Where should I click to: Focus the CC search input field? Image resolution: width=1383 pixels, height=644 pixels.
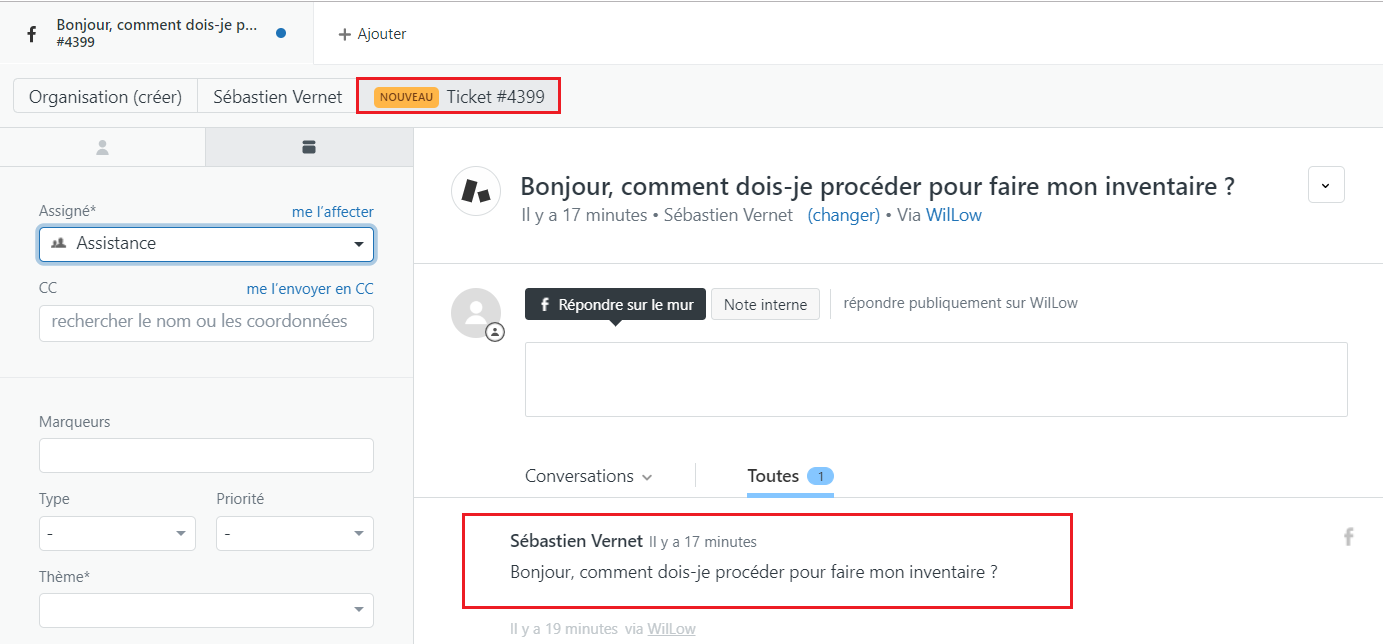[x=206, y=323]
